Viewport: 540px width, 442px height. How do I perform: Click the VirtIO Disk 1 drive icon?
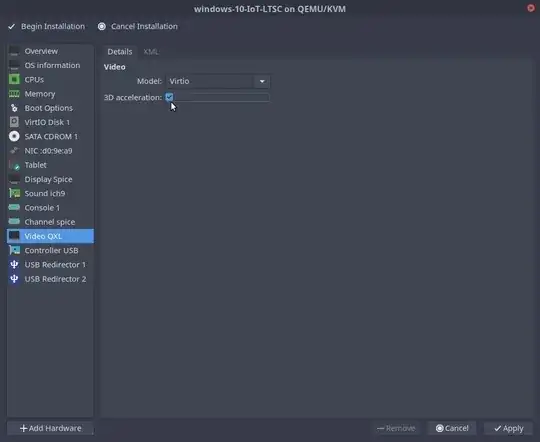click(x=14, y=122)
